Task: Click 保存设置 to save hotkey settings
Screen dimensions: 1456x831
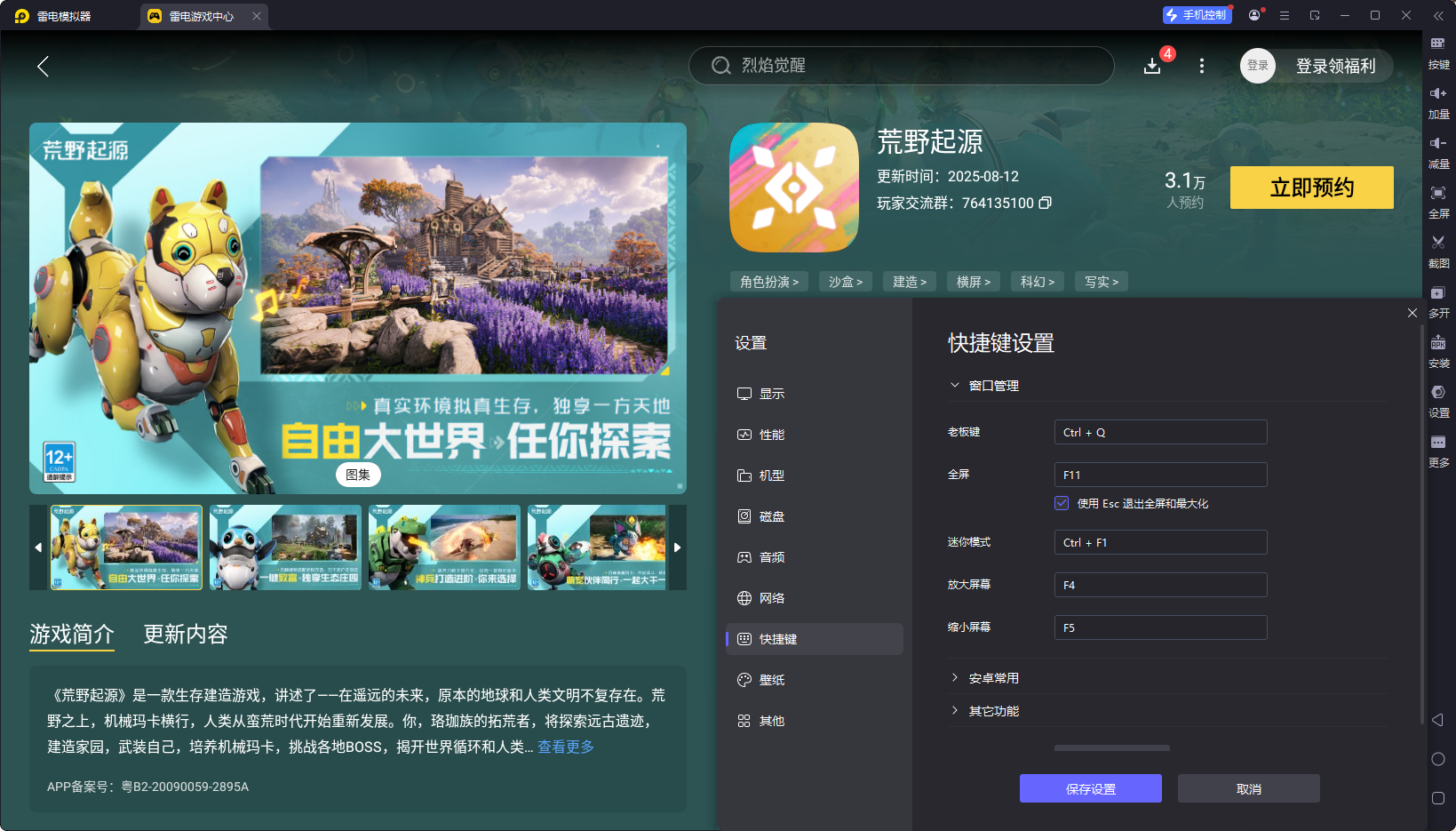Action: pos(1091,788)
